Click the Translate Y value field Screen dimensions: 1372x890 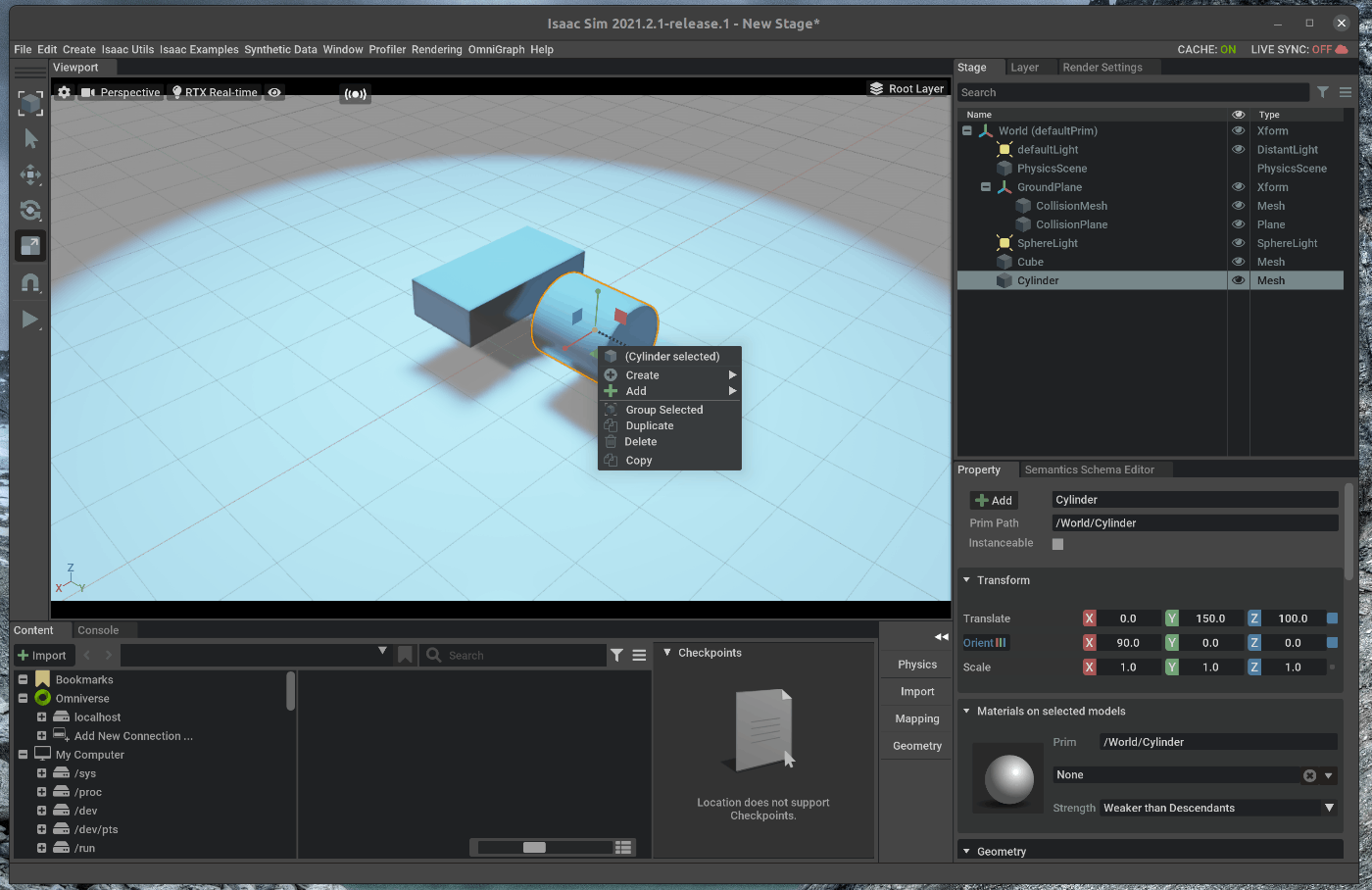coord(1210,618)
